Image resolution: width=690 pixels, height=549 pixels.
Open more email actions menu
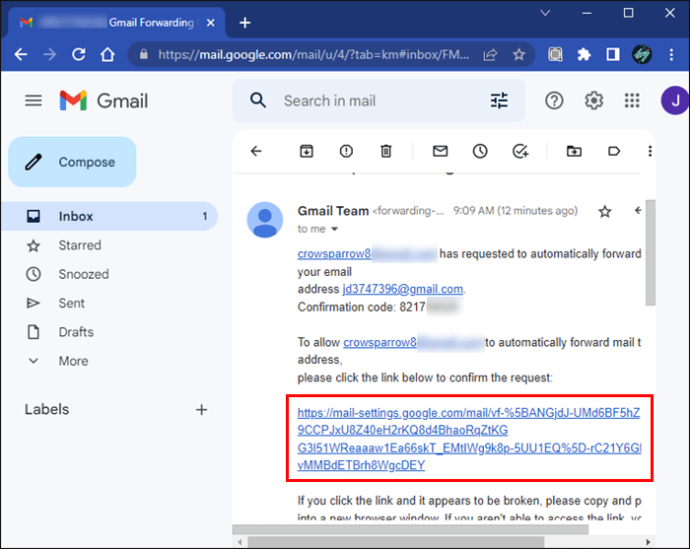click(x=650, y=151)
